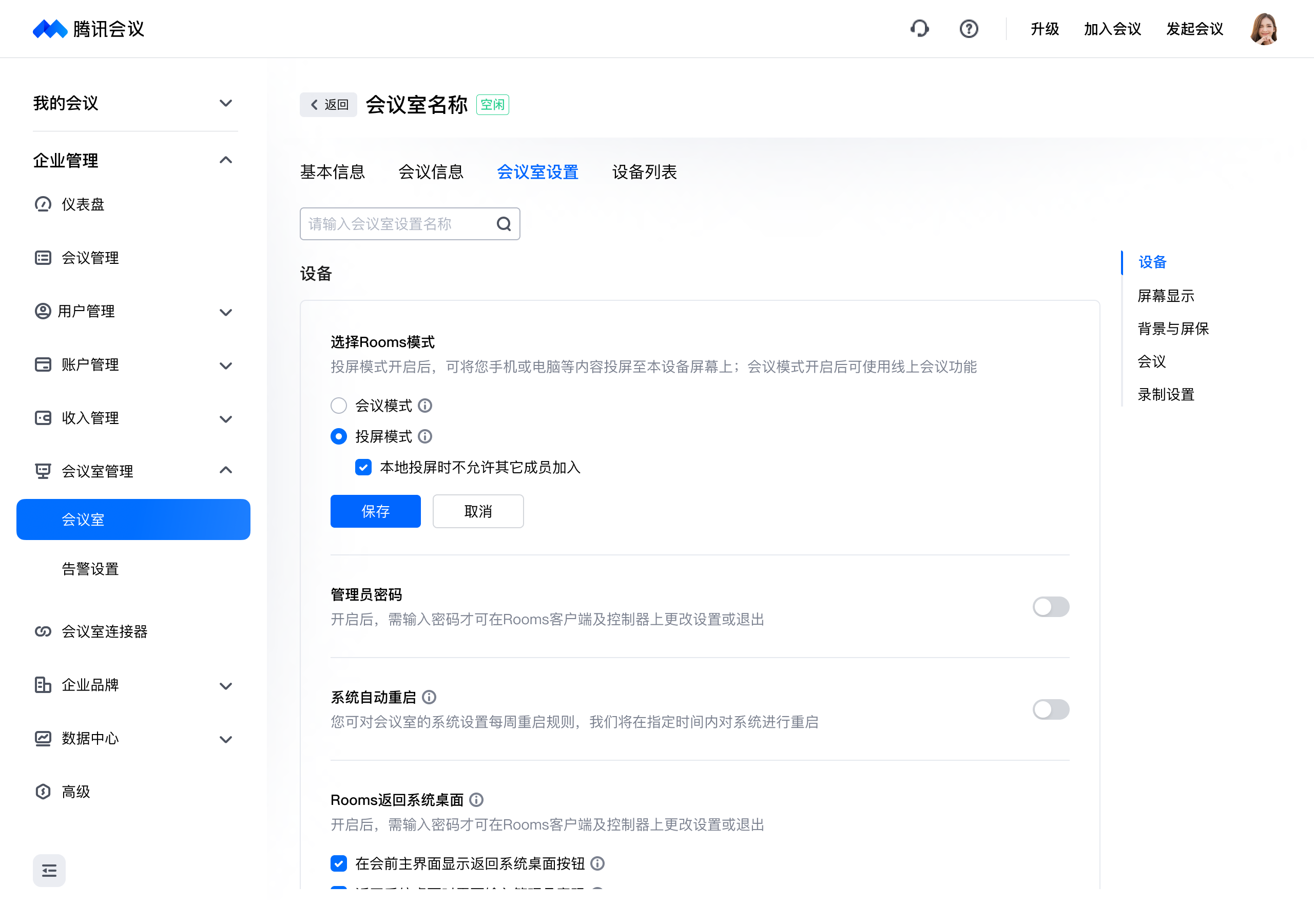The height and width of the screenshot is (924, 1314).
Task: Switch to the 设备列表 tab
Action: point(644,172)
